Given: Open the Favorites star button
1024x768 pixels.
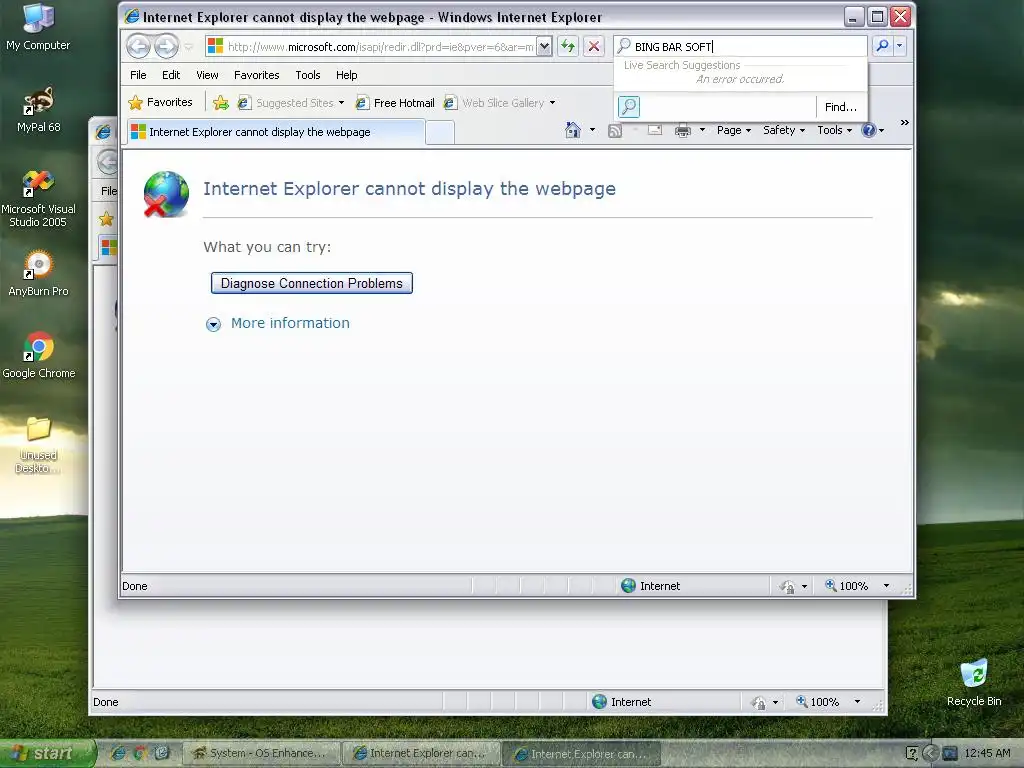Looking at the screenshot, I should [161, 103].
